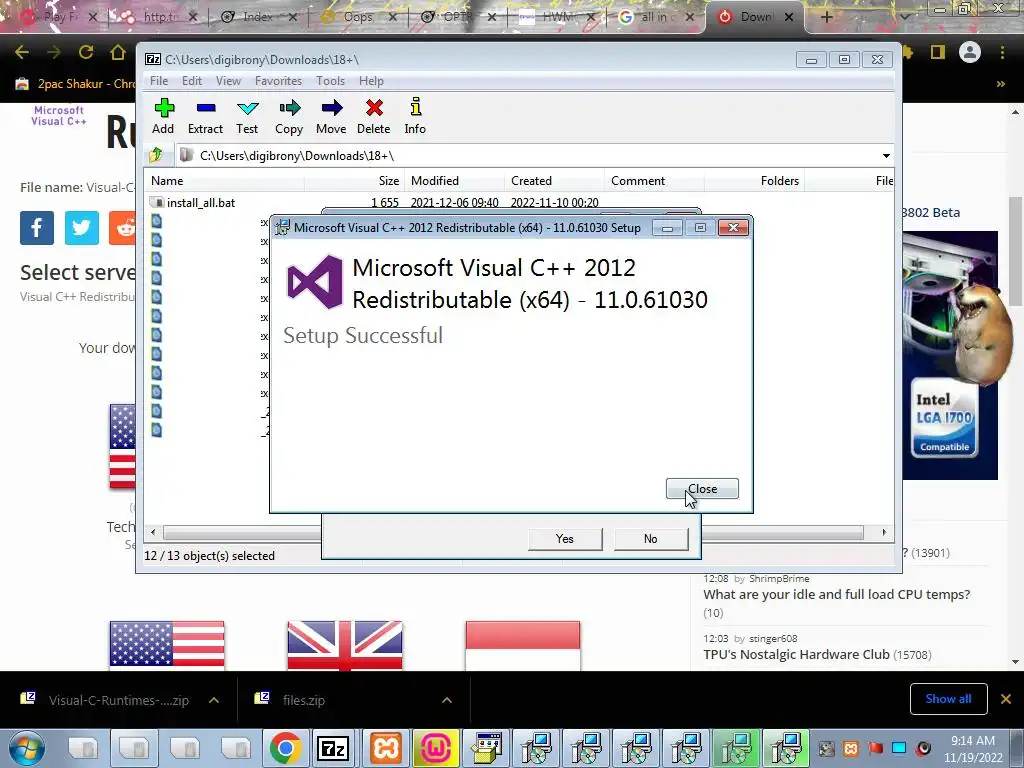Viewport: 1024px width, 768px height.
Task: Close the Chrome downloads bar
Action: pos(1006,699)
